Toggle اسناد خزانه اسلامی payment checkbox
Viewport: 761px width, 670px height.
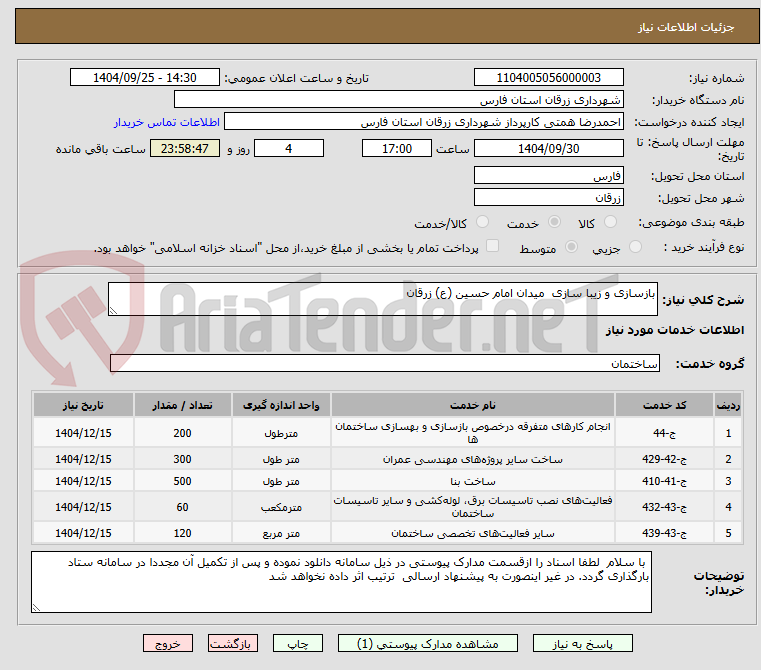[x=492, y=246]
